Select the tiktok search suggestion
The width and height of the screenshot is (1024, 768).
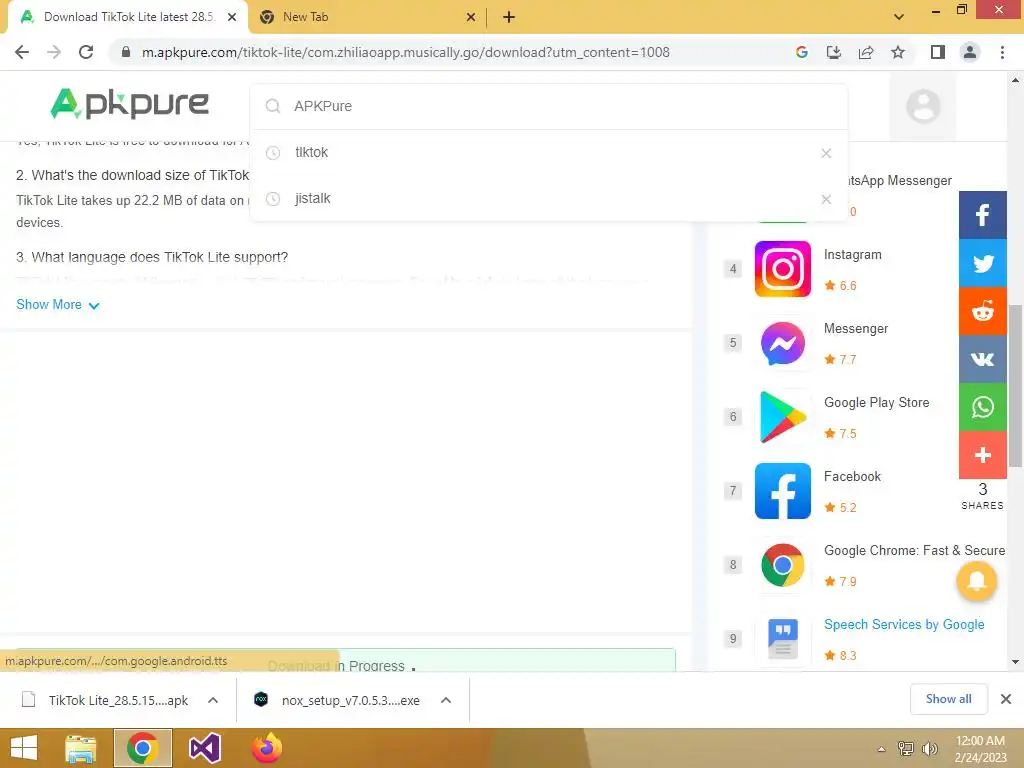[x=549, y=153]
